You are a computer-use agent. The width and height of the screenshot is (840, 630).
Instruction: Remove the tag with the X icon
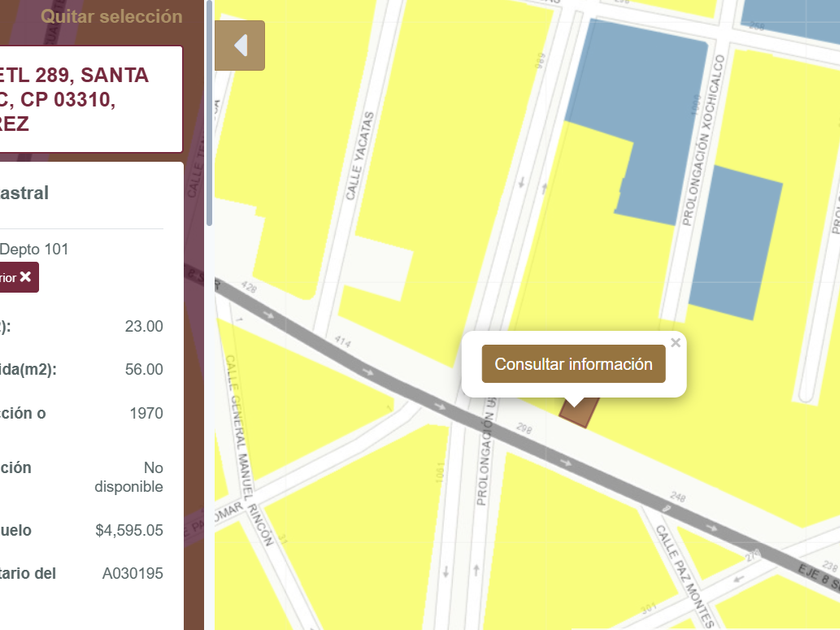(x=25, y=277)
